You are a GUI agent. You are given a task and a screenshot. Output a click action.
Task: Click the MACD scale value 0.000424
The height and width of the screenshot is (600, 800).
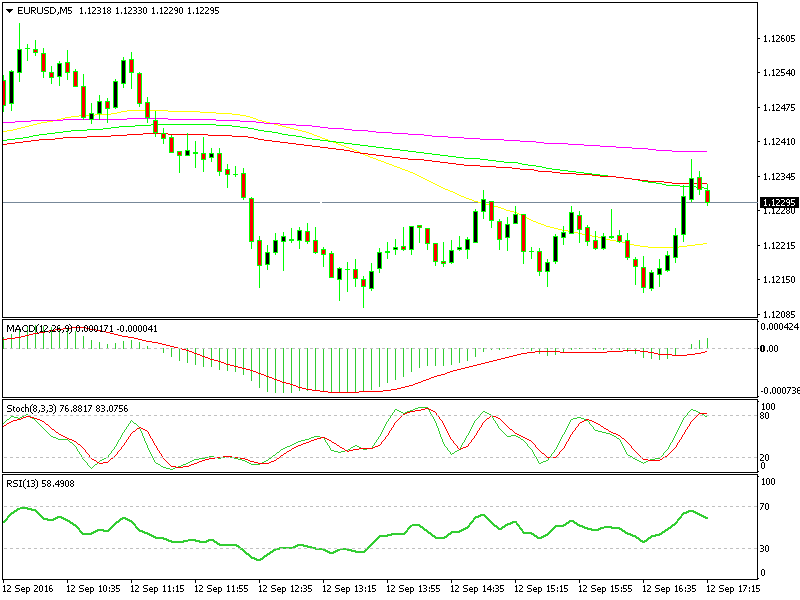[x=780, y=327]
